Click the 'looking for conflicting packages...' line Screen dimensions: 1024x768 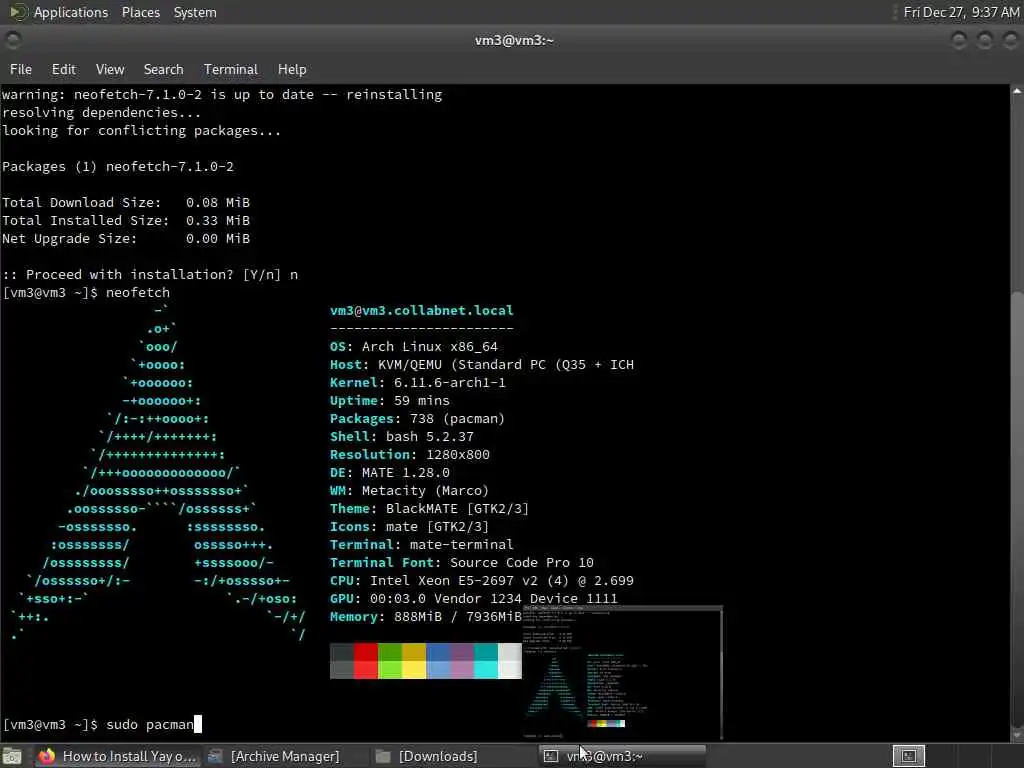coord(141,131)
